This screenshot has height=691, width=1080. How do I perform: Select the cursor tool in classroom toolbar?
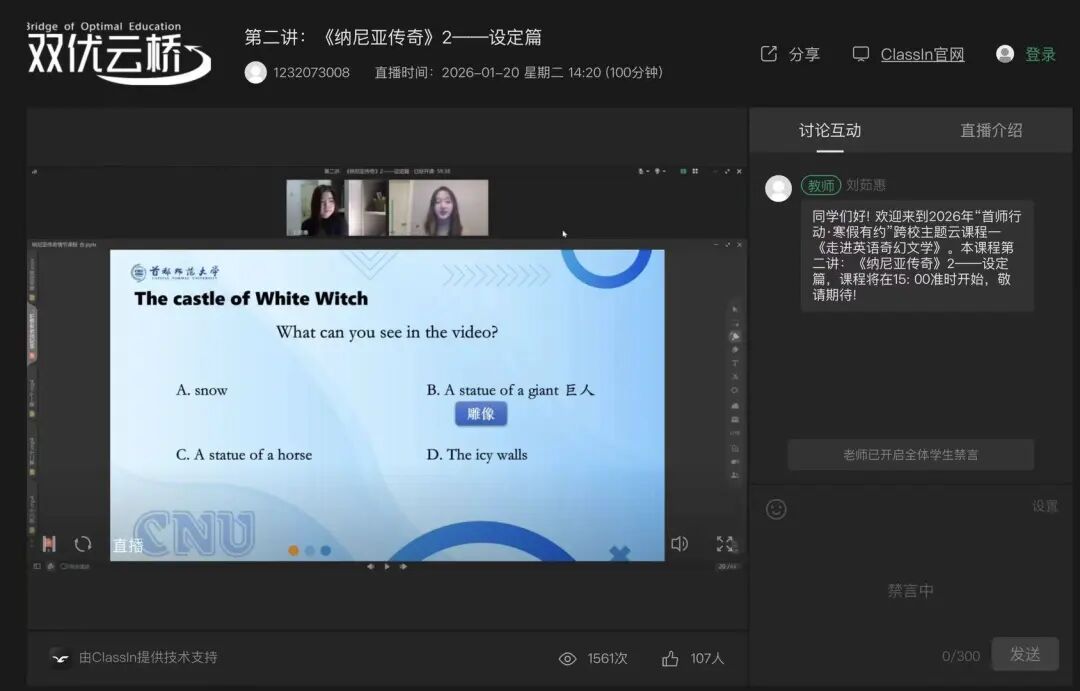tap(735, 309)
